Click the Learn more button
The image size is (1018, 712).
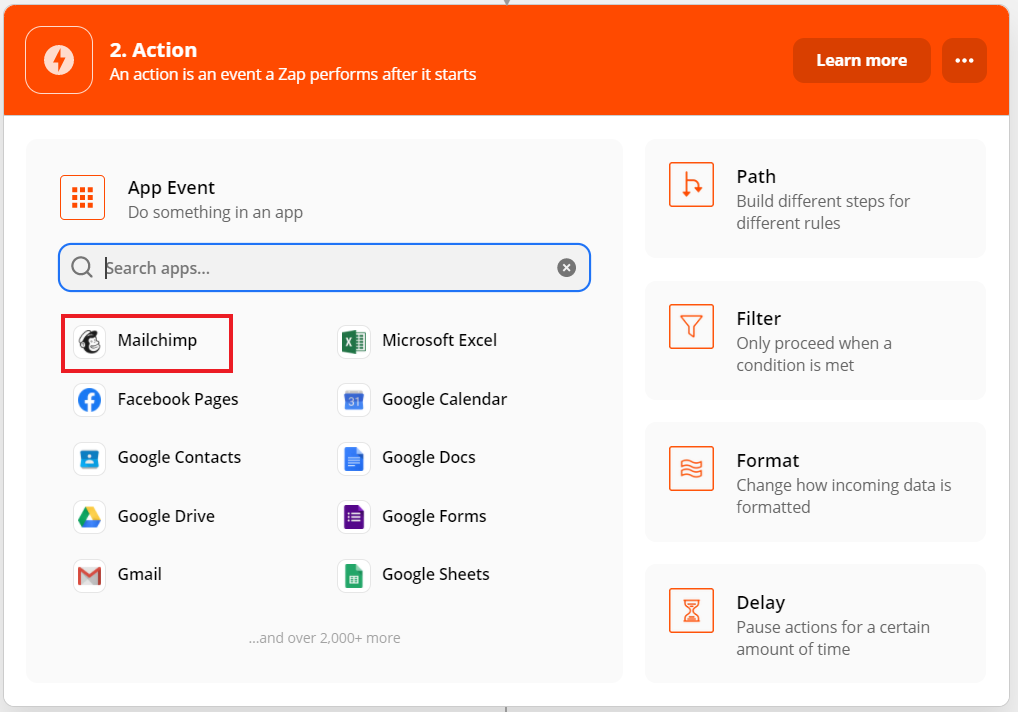point(862,60)
